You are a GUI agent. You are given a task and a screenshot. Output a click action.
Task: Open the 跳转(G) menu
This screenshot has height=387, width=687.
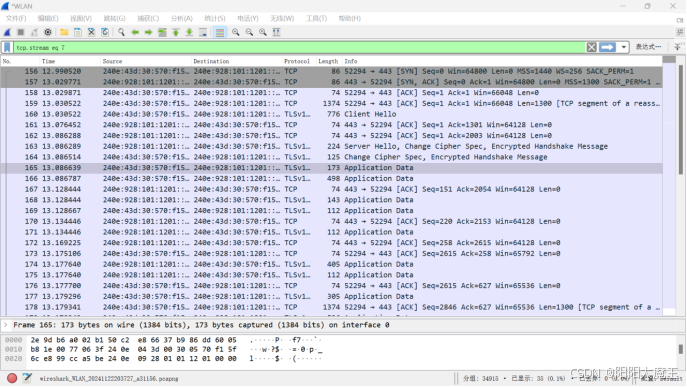[114, 18]
